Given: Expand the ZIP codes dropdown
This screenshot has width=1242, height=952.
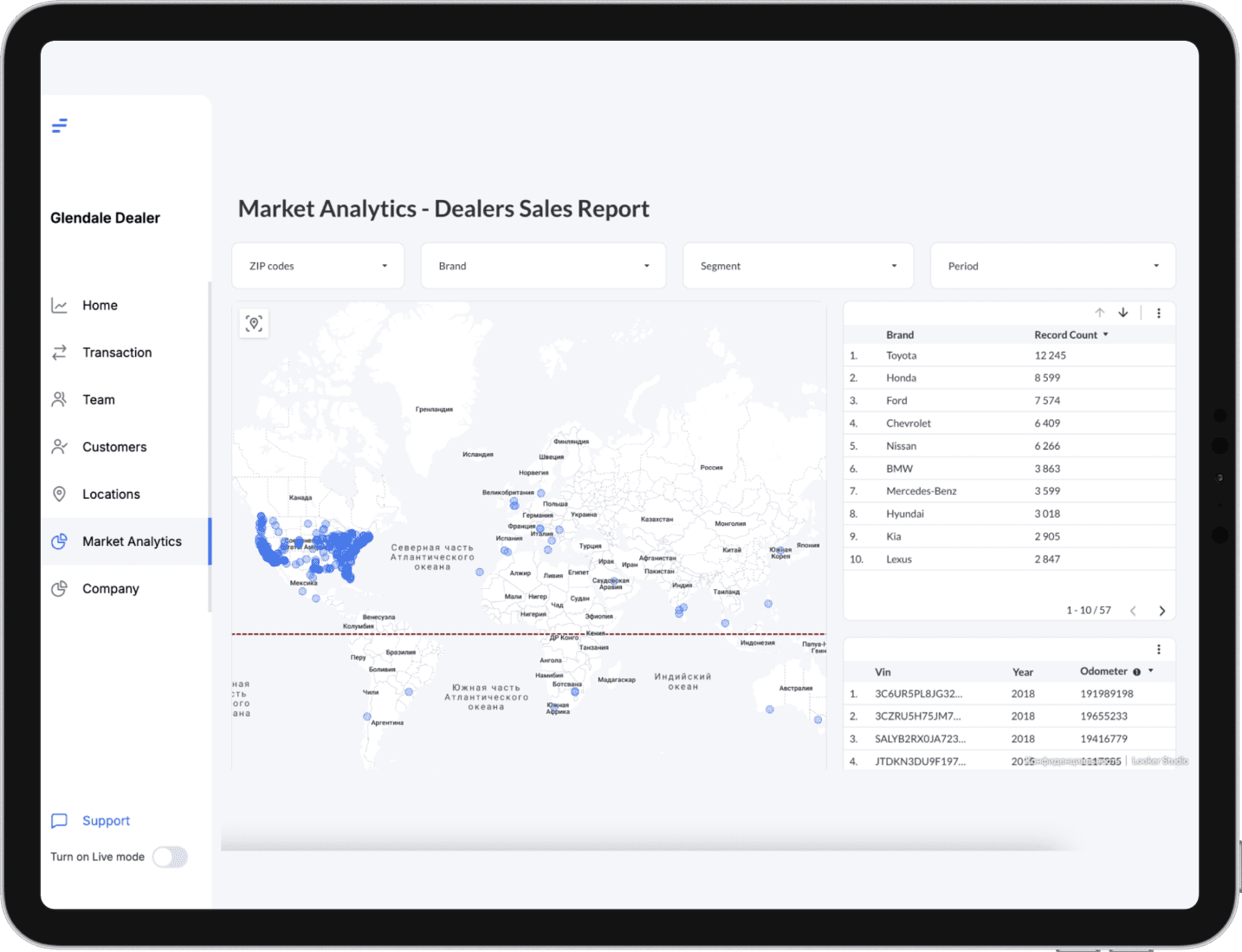Looking at the screenshot, I should click(318, 266).
